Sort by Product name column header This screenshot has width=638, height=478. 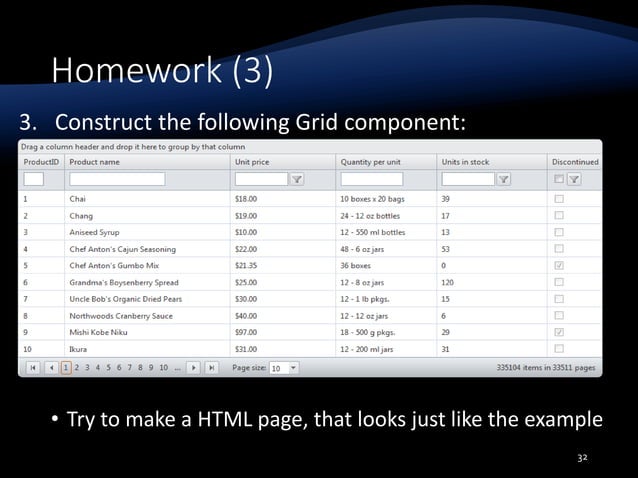[147, 162]
